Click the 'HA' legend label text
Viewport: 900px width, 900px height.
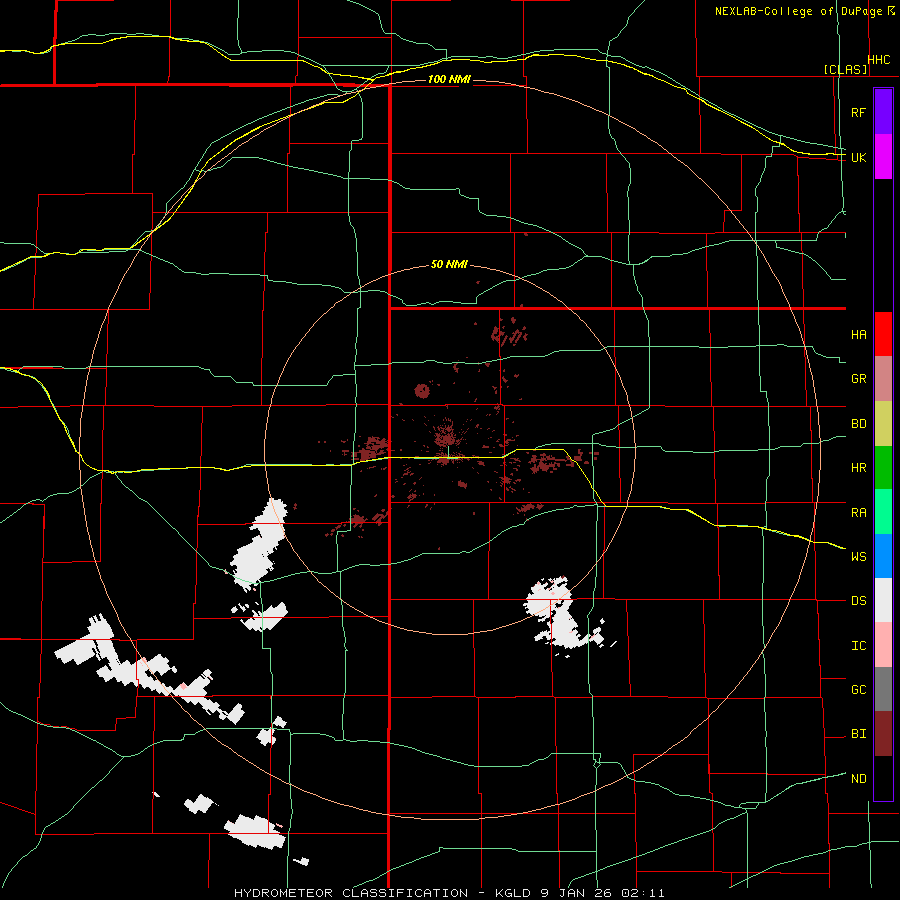[x=858, y=334]
